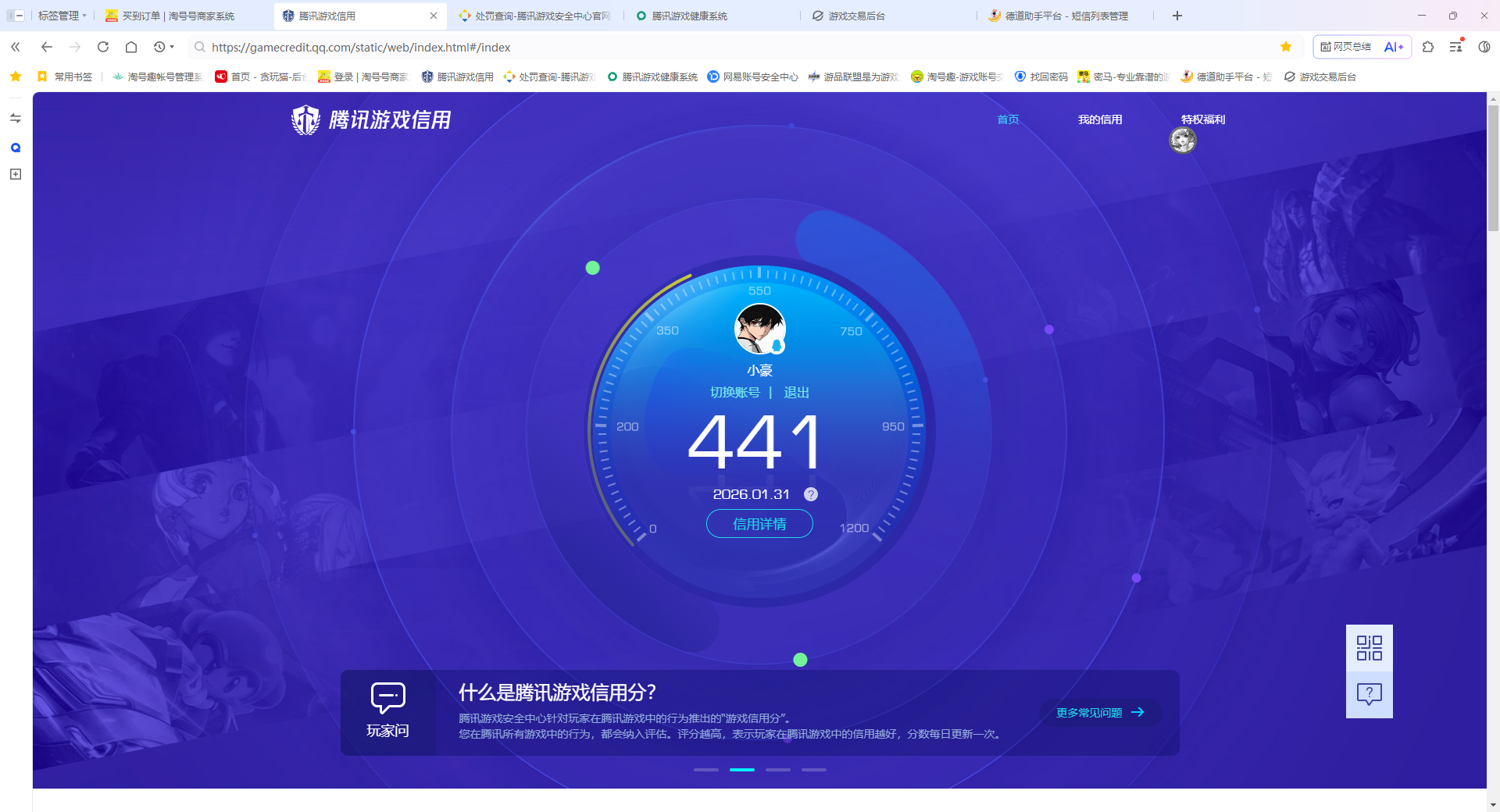This screenshot has width=1500, height=812.
Task: Click the 玩家问 chat bubble icon
Action: (x=387, y=697)
